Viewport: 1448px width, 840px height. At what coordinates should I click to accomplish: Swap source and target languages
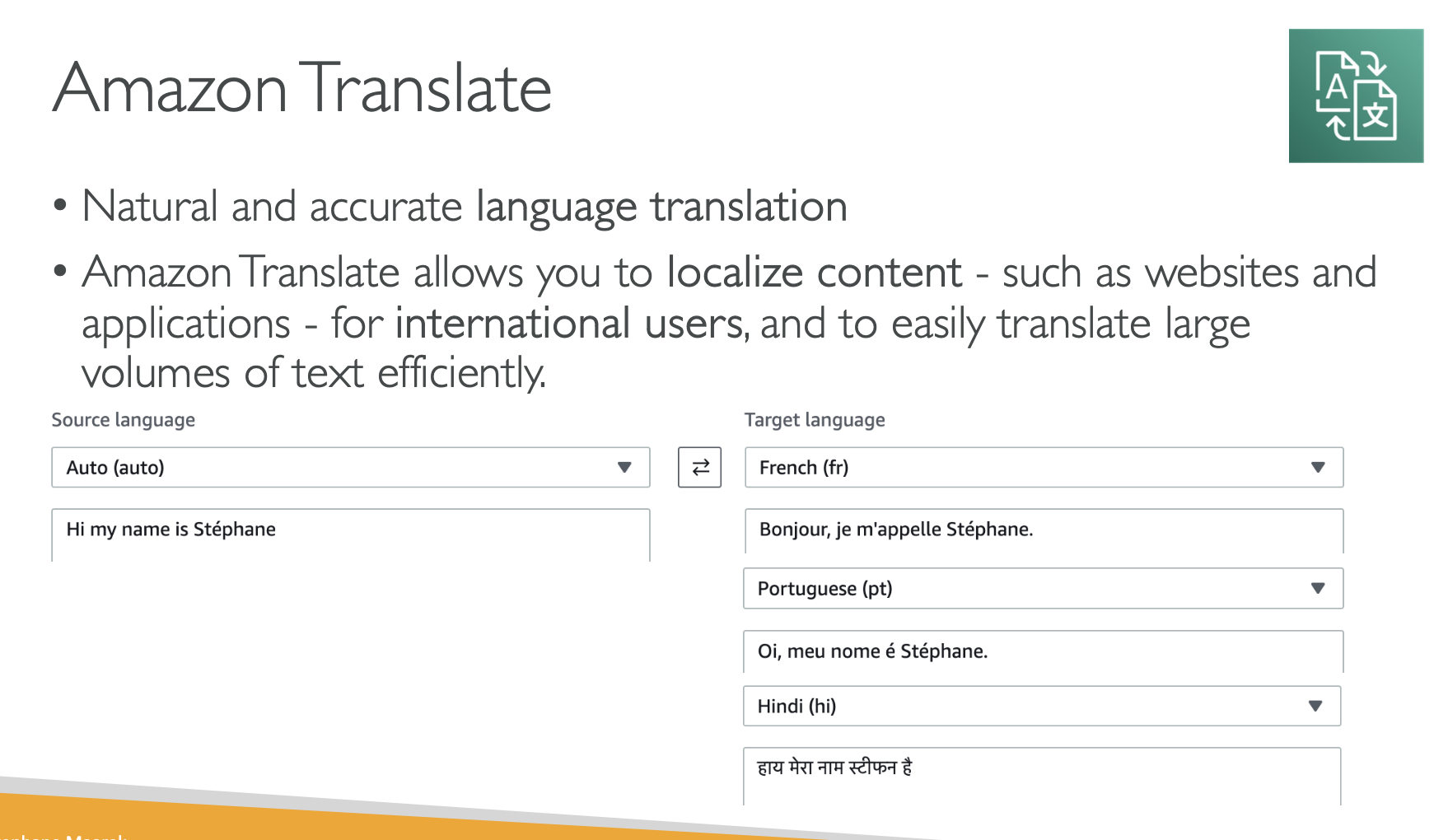click(699, 467)
